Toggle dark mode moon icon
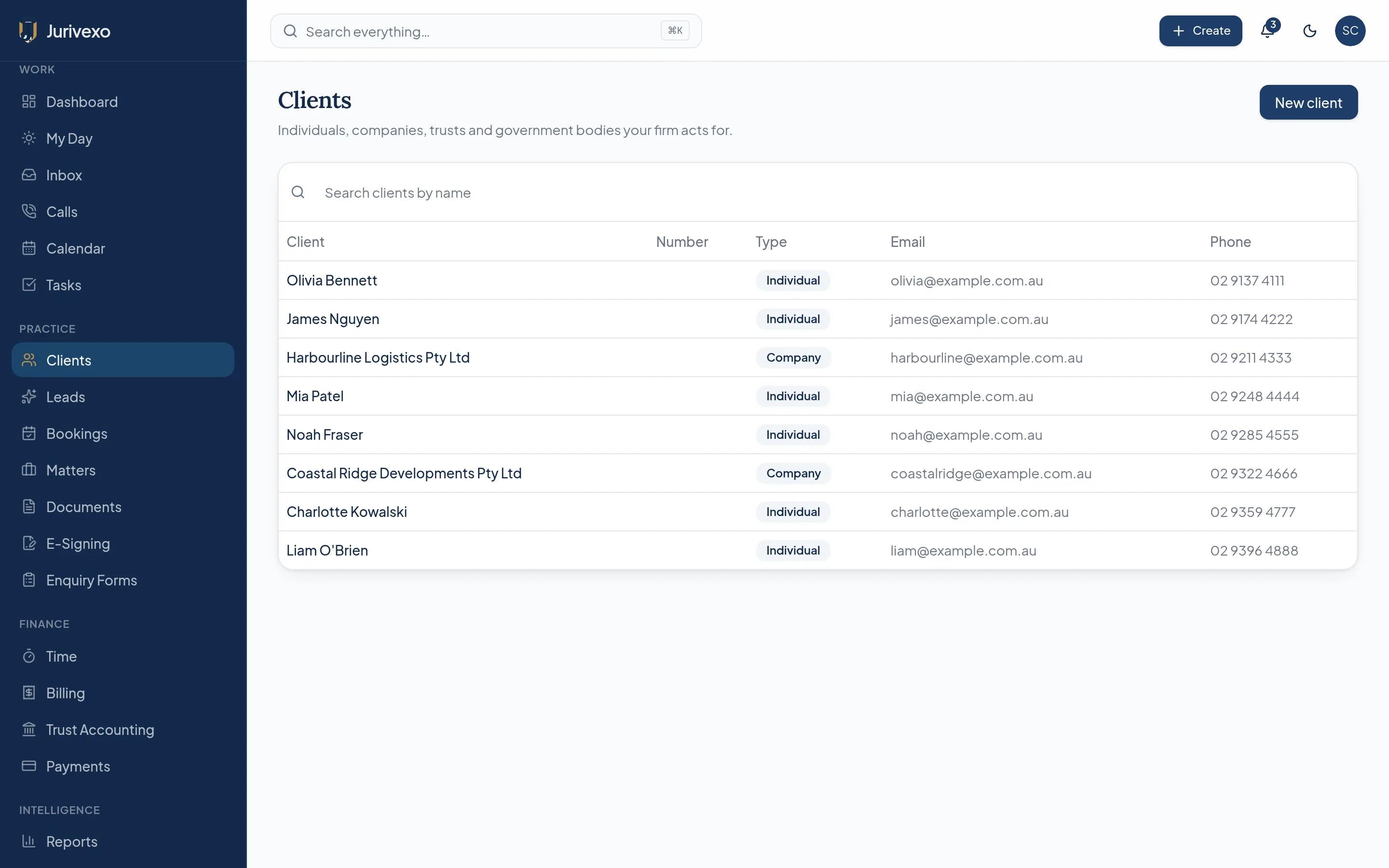The height and width of the screenshot is (868, 1389). (1309, 30)
